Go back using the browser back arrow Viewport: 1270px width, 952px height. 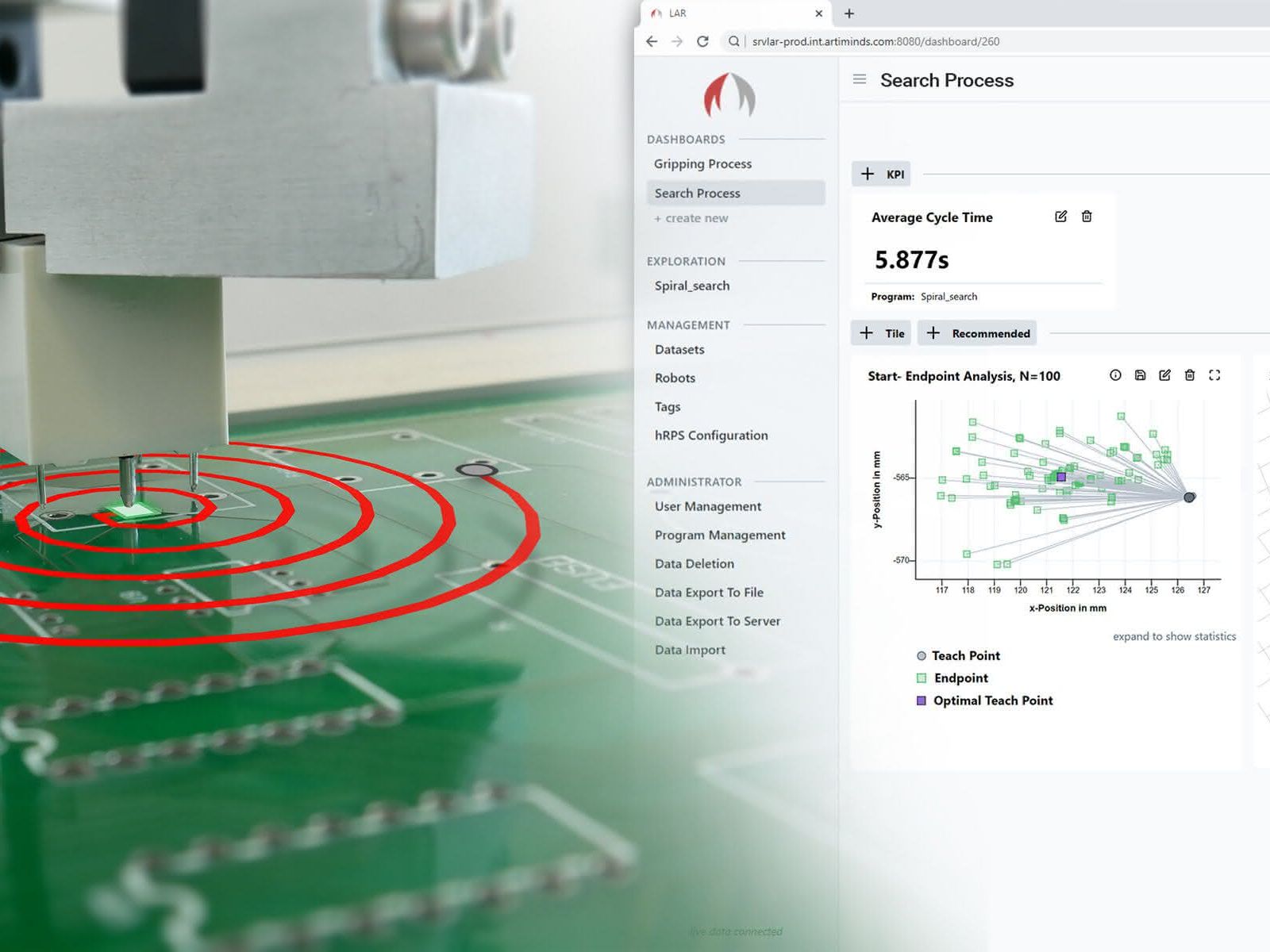click(652, 41)
